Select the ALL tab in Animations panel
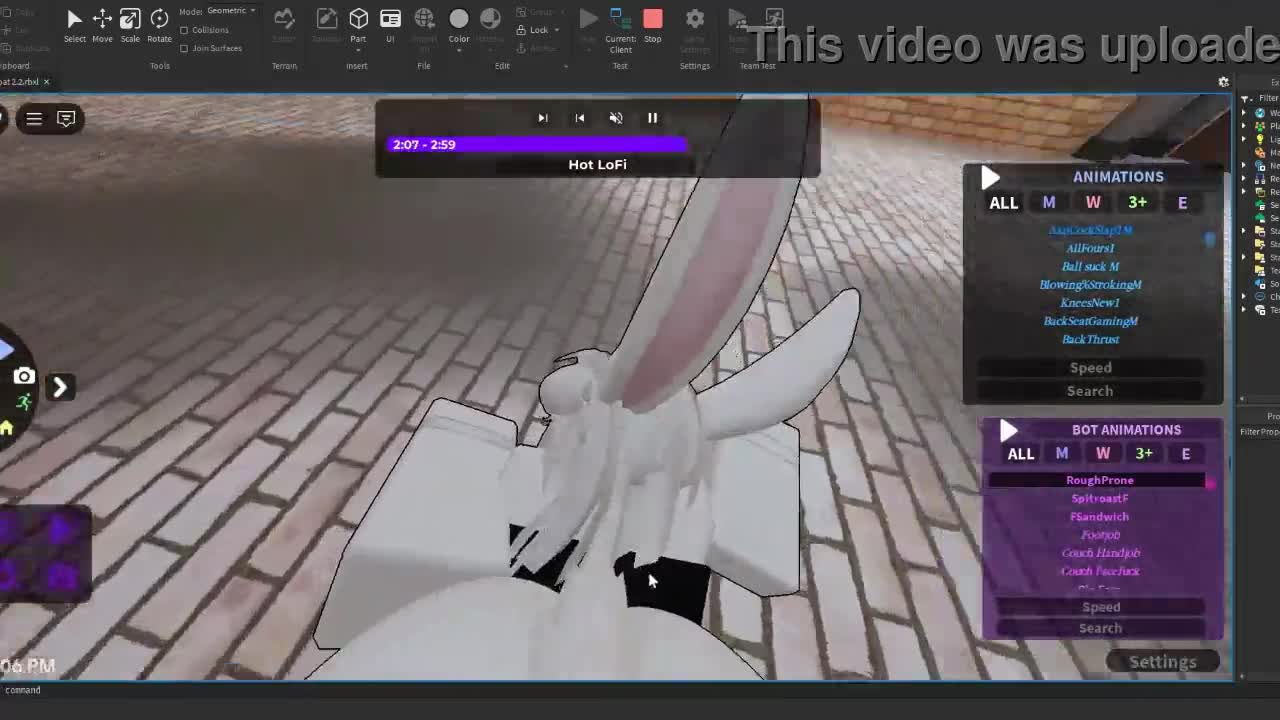 tap(1003, 203)
